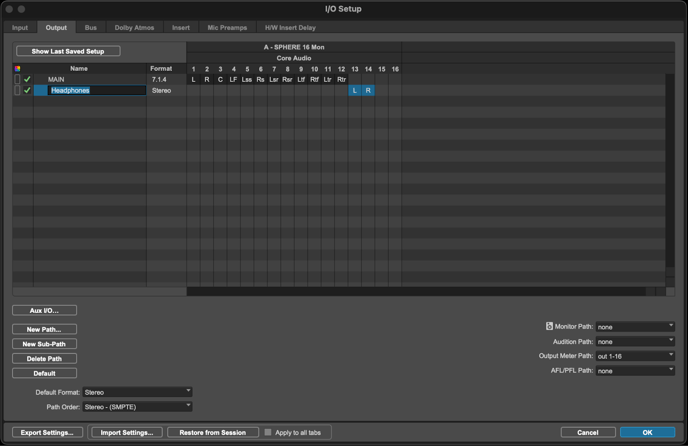Select the LFE cell in MAIN row
Viewport: 688px width, 446px height.
pyautogui.click(x=233, y=79)
